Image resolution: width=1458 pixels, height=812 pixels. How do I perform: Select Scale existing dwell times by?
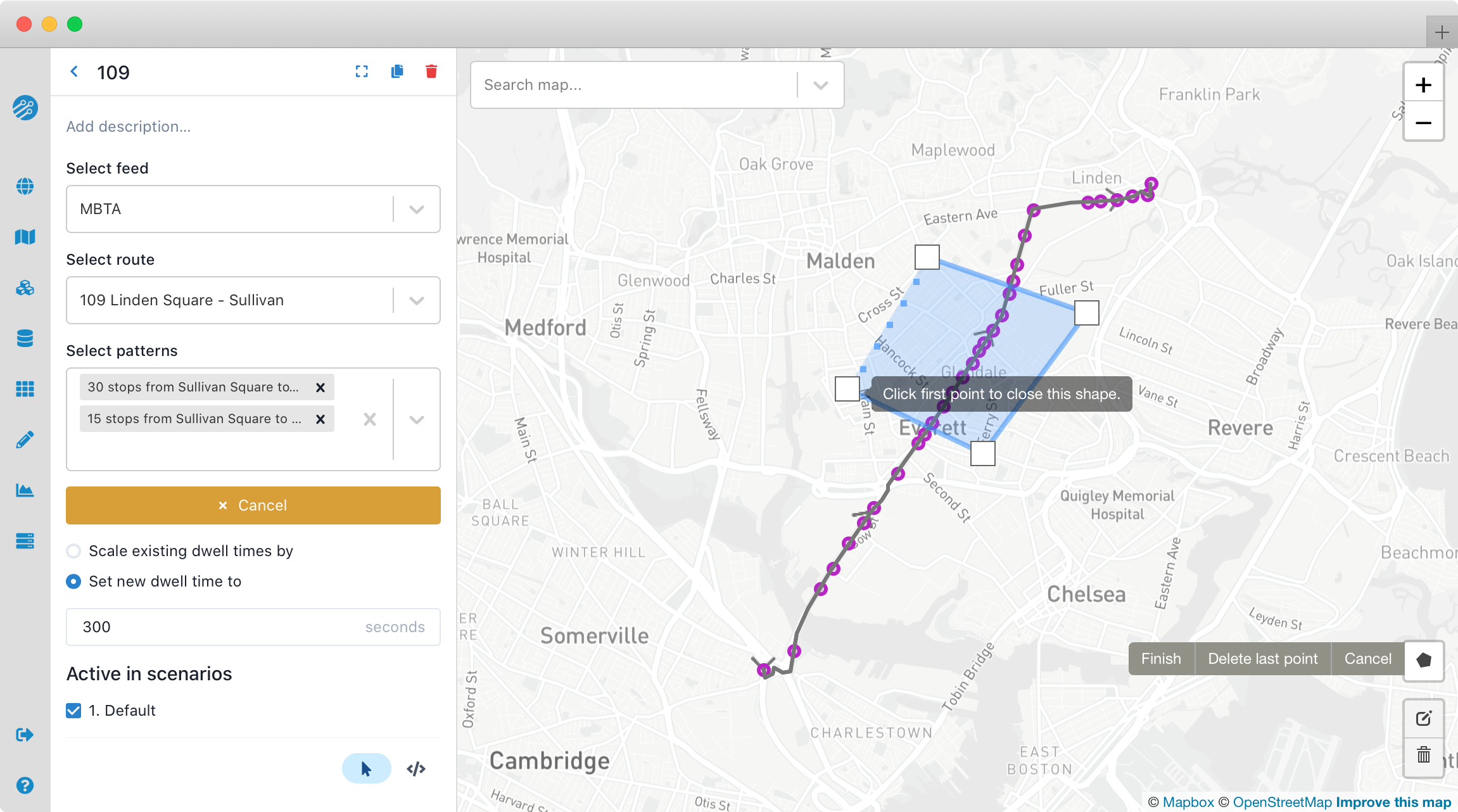click(x=73, y=551)
